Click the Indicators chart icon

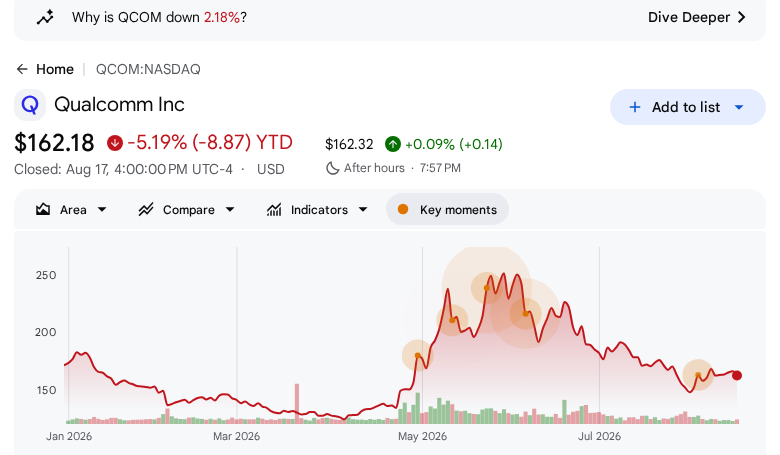pos(274,209)
